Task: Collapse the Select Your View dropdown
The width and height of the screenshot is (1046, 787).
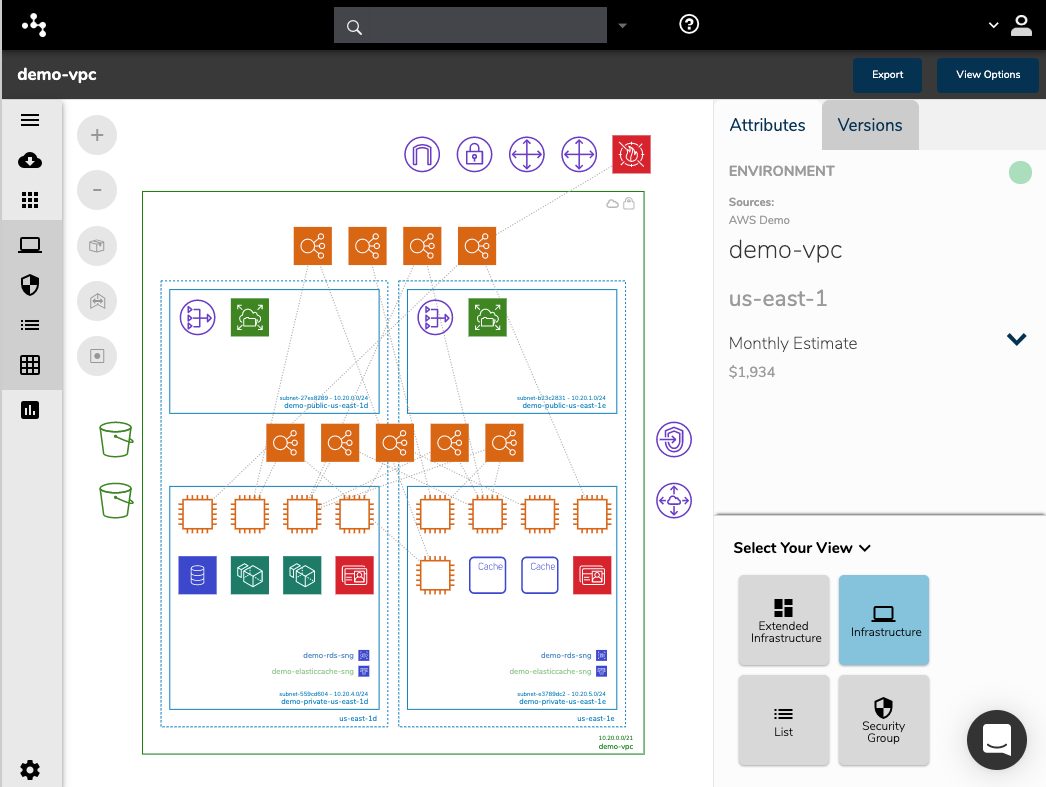Action: click(x=863, y=548)
